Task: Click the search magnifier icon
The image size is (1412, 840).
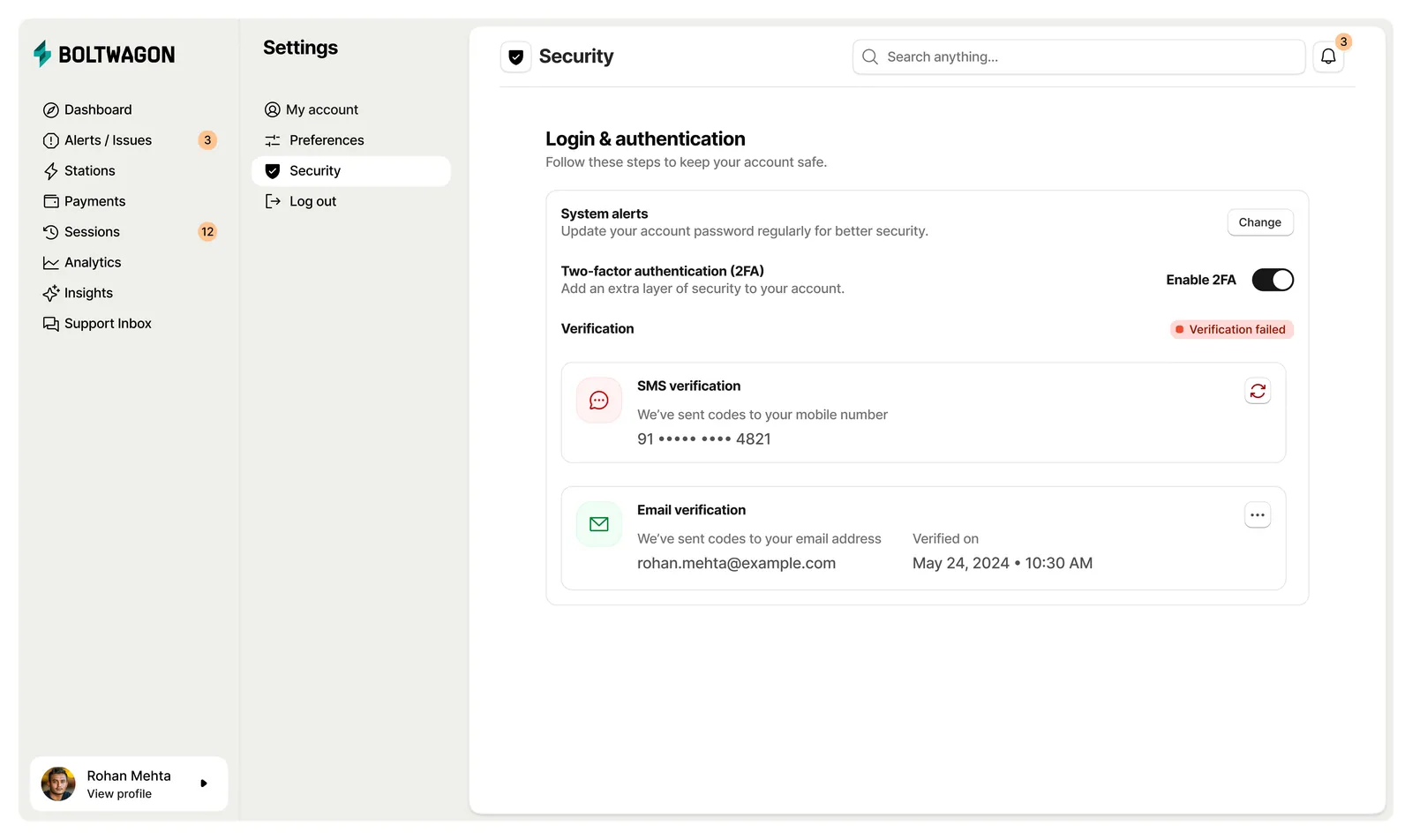Action: (x=870, y=56)
